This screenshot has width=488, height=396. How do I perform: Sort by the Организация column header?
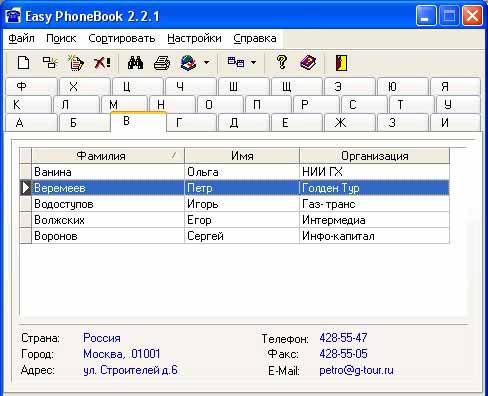click(x=375, y=156)
